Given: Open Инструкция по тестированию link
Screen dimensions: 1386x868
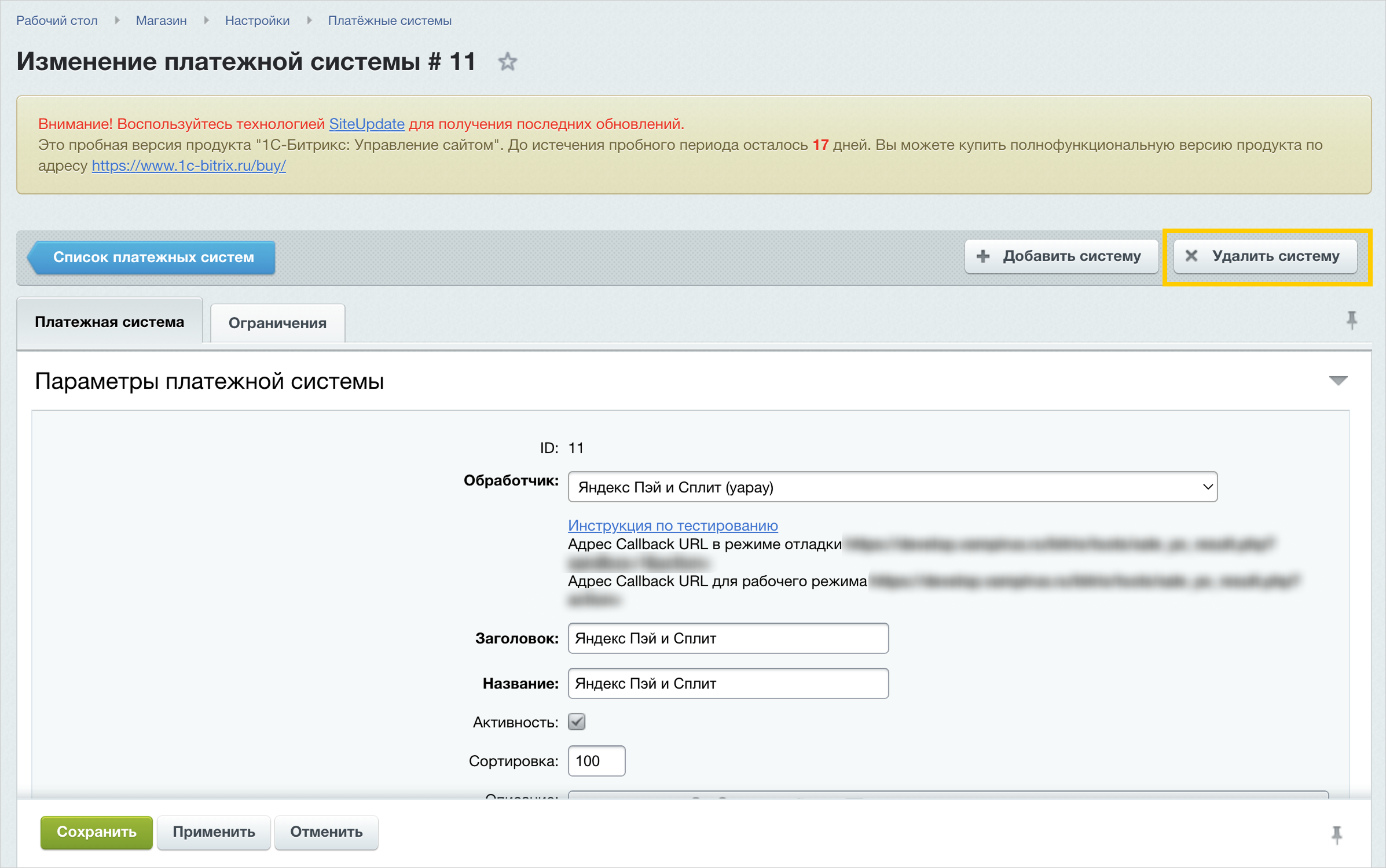Looking at the screenshot, I should (672, 525).
